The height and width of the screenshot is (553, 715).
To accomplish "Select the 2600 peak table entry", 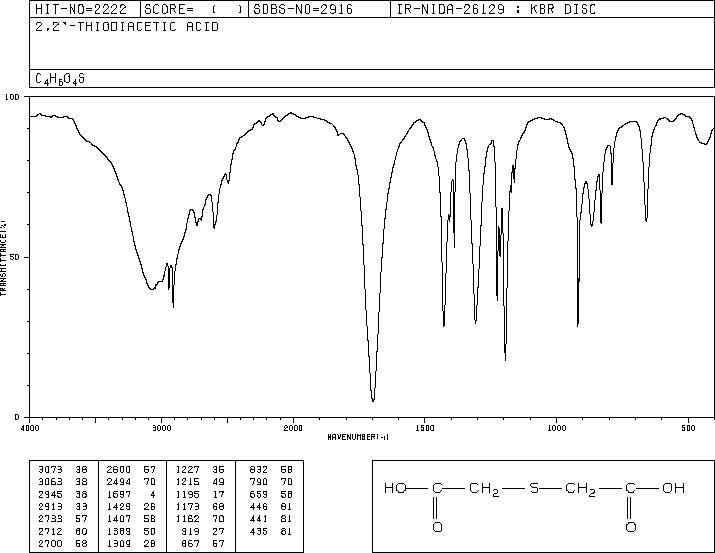I will pos(119,470).
